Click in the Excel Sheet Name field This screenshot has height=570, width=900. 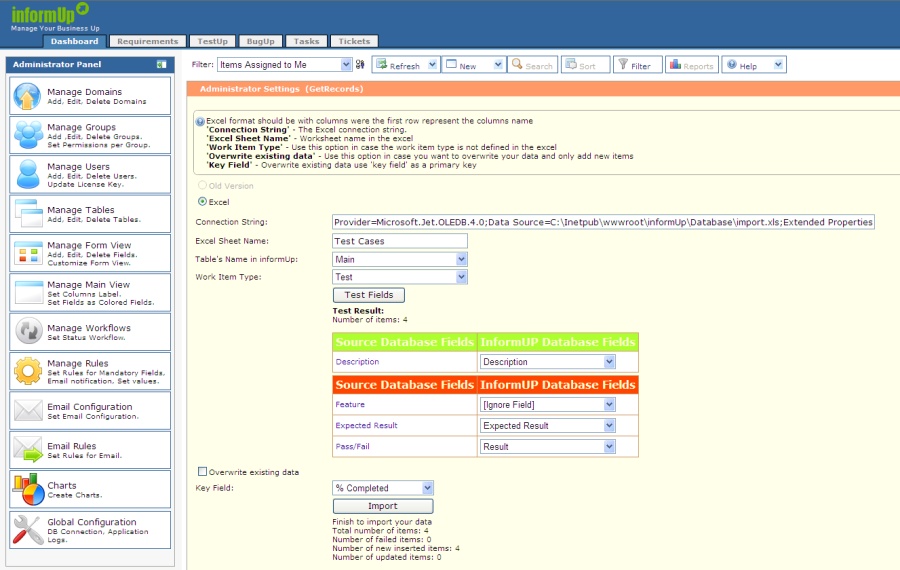400,241
